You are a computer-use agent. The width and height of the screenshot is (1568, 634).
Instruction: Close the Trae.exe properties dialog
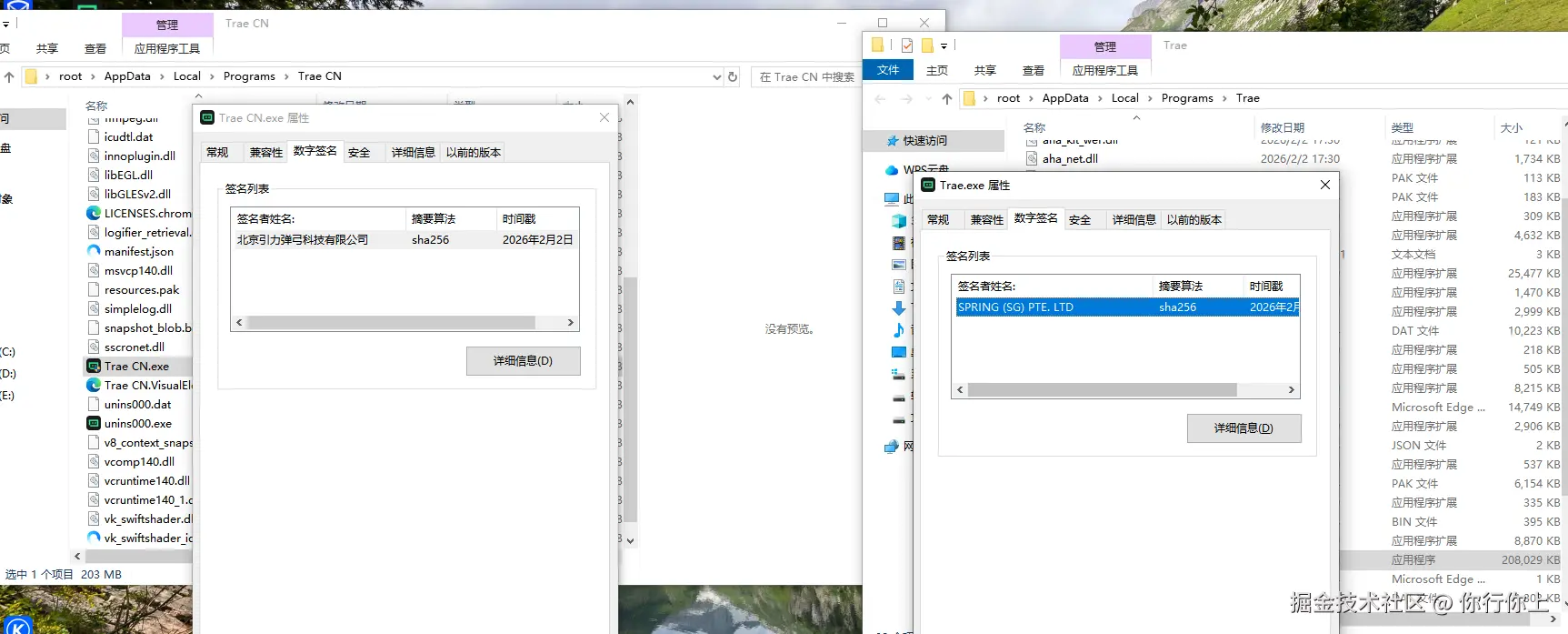pos(1325,185)
